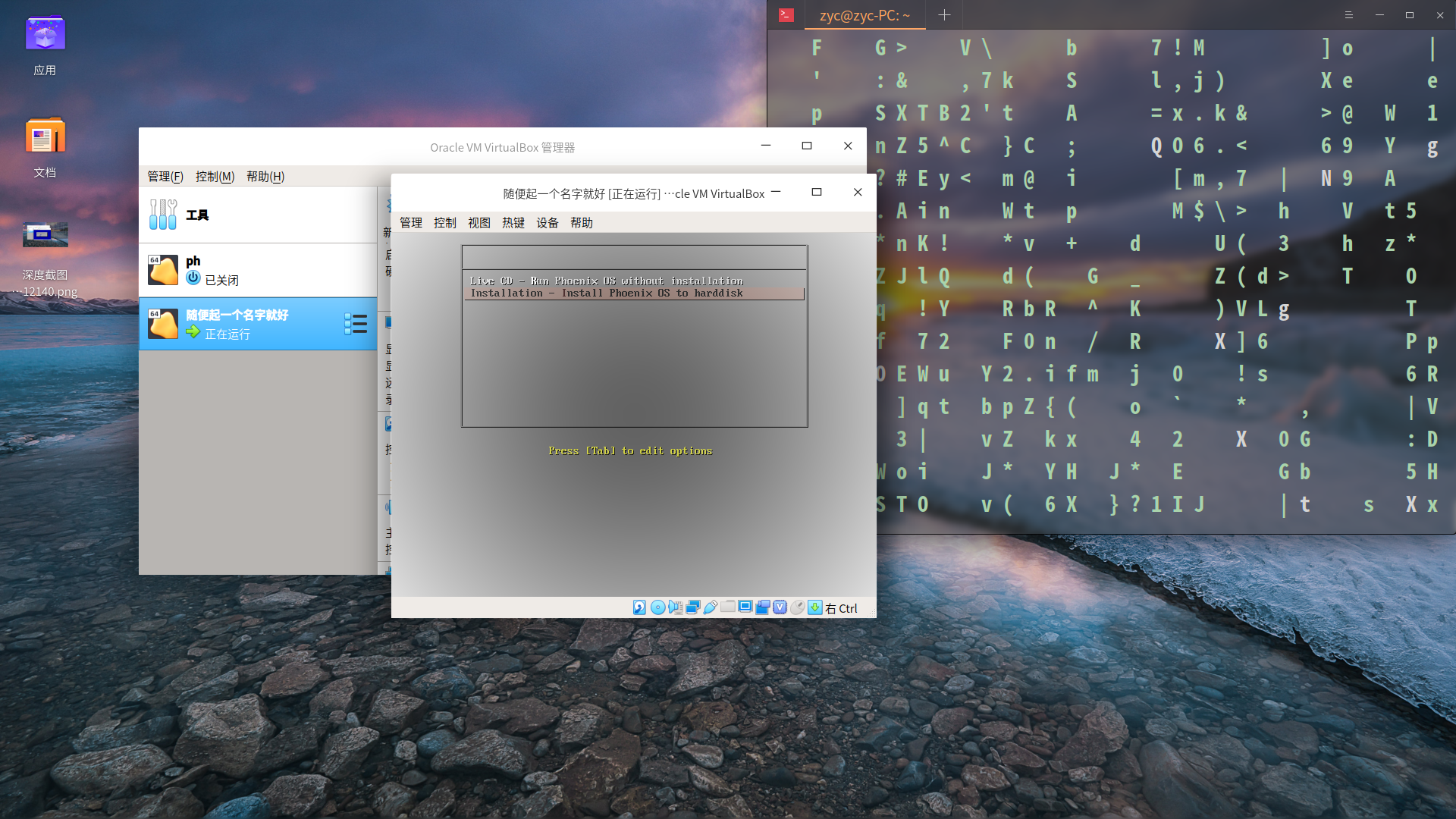
Task: Open 帮助 menu in the running VM window
Action: pyautogui.click(x=582, y=222)
